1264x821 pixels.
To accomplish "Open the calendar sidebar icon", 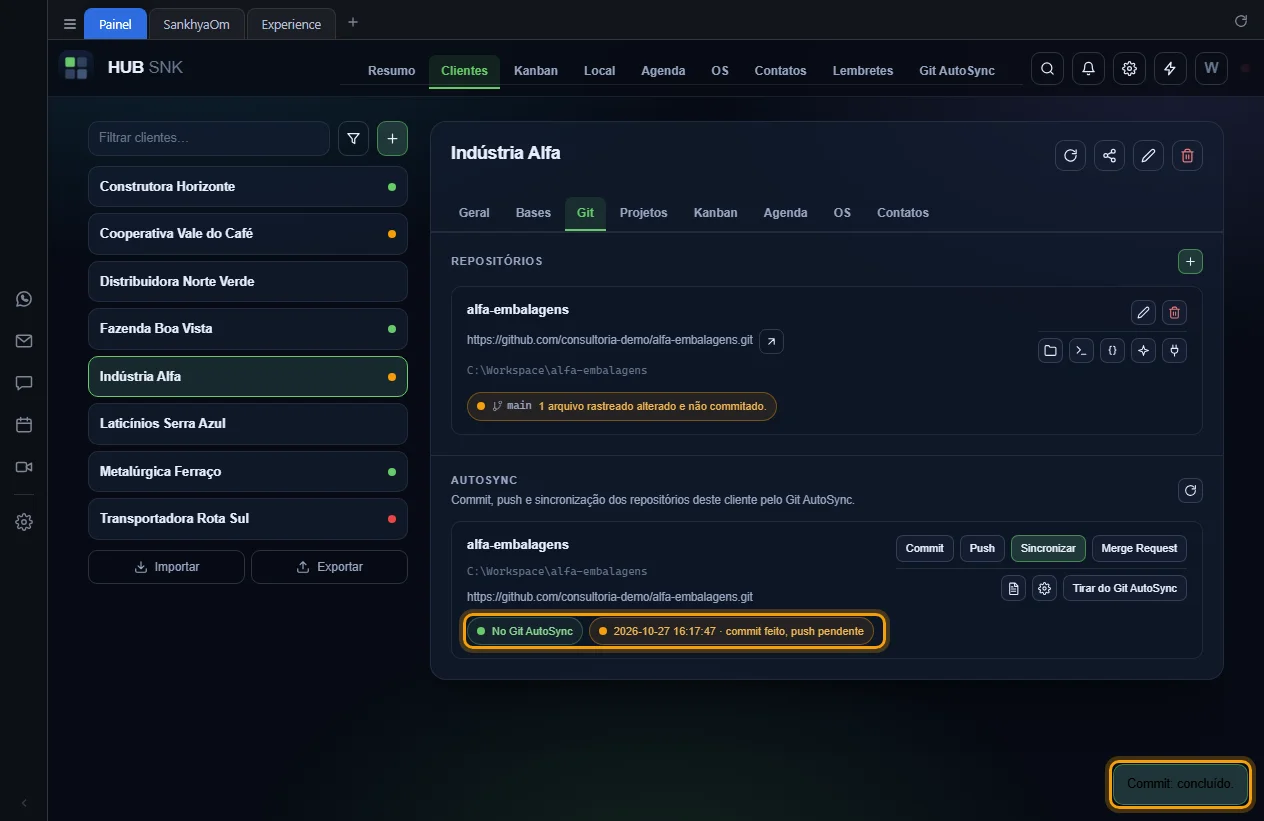I will (x=24, y=425).
